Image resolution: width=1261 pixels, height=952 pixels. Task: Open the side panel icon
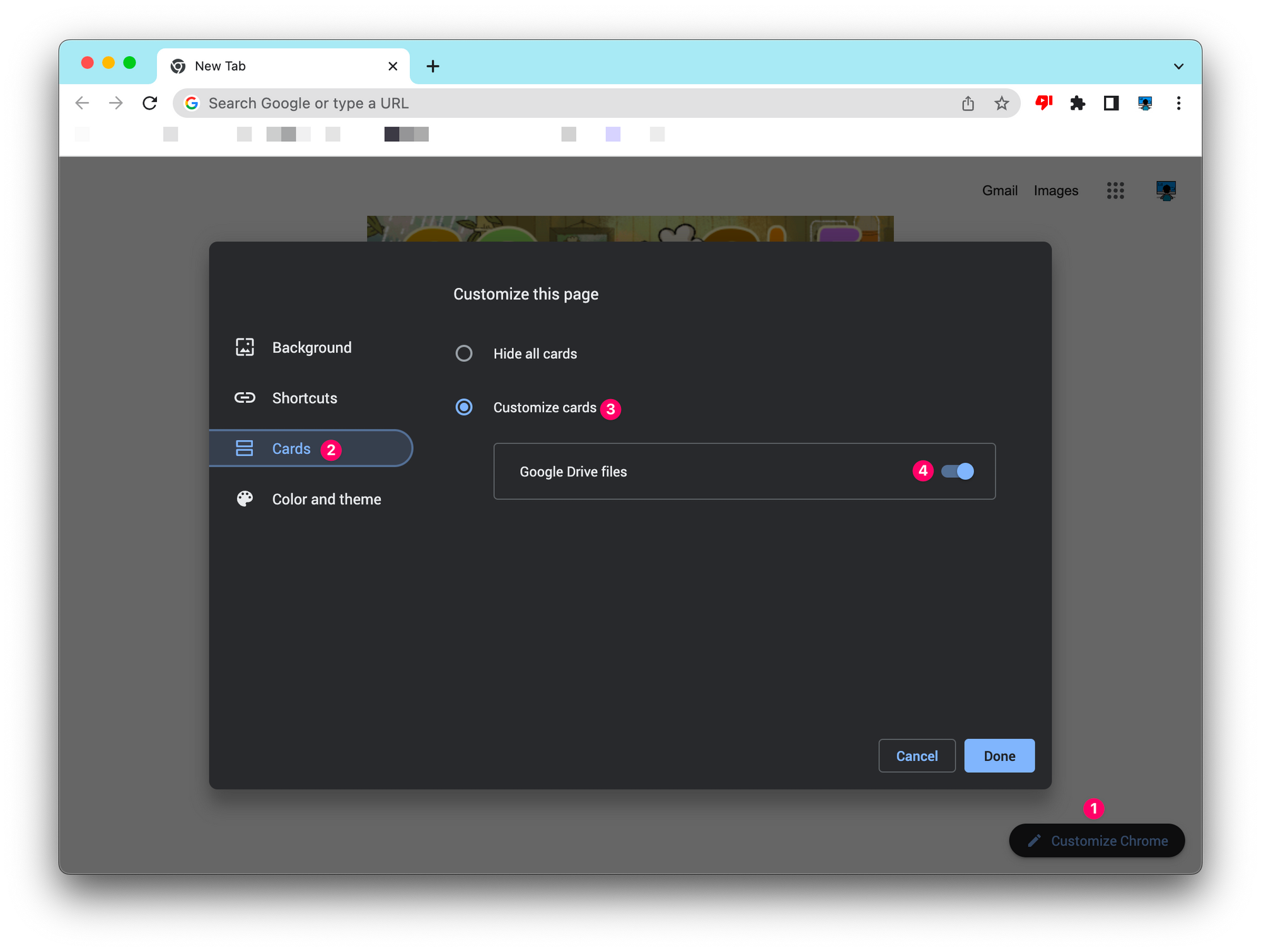click(1111, 103)
